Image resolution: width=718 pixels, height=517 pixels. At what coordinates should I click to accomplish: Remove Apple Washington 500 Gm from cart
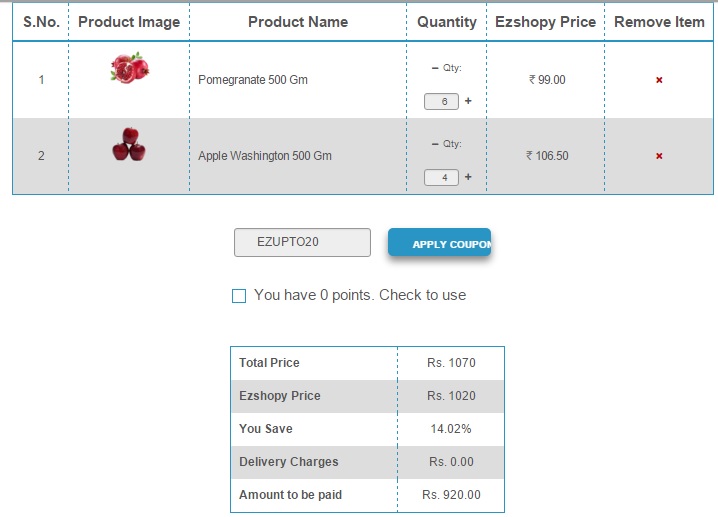(x=659, y=156)
